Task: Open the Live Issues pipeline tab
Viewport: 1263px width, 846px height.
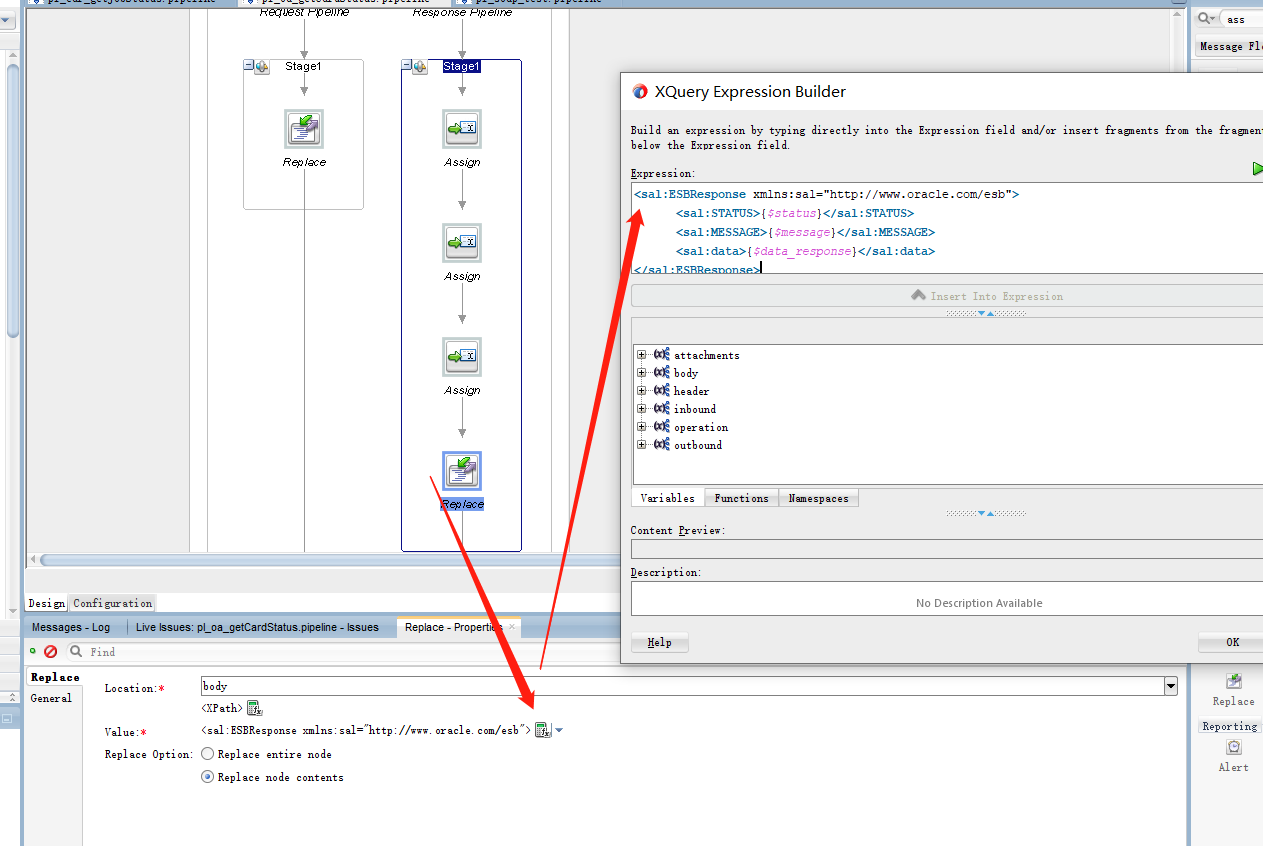Action: 257,627
